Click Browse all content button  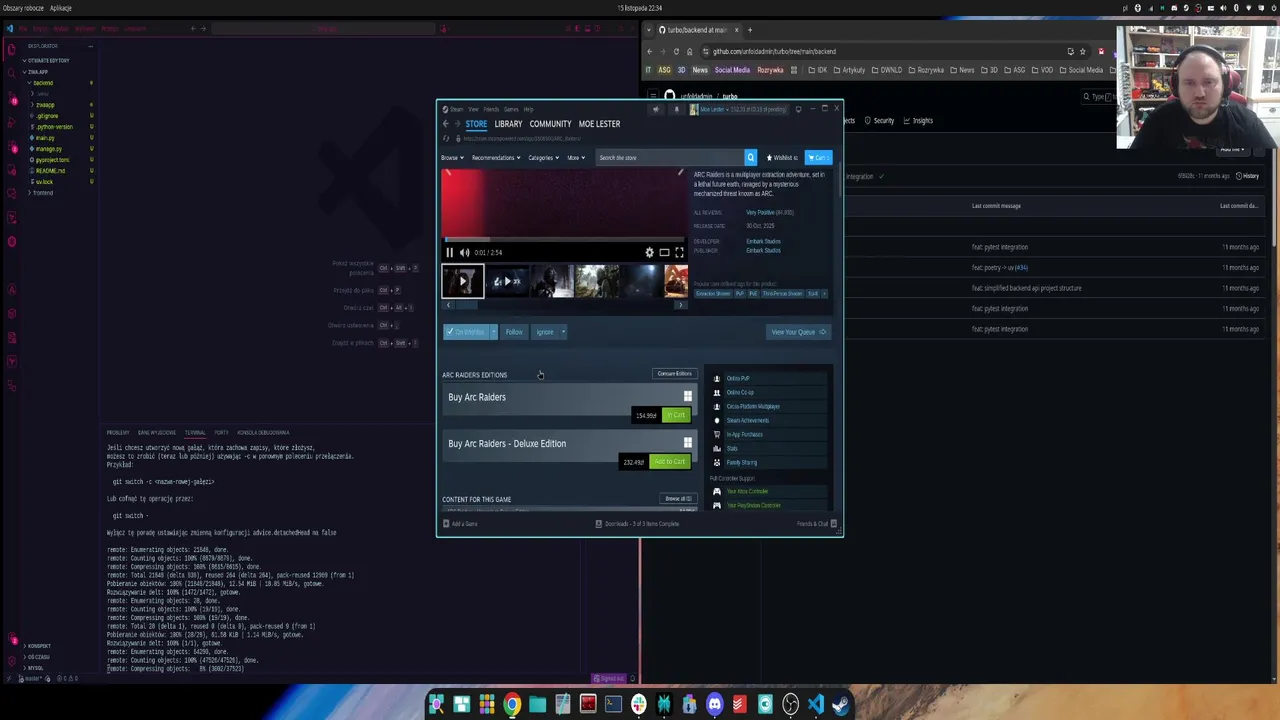[678, 499]
